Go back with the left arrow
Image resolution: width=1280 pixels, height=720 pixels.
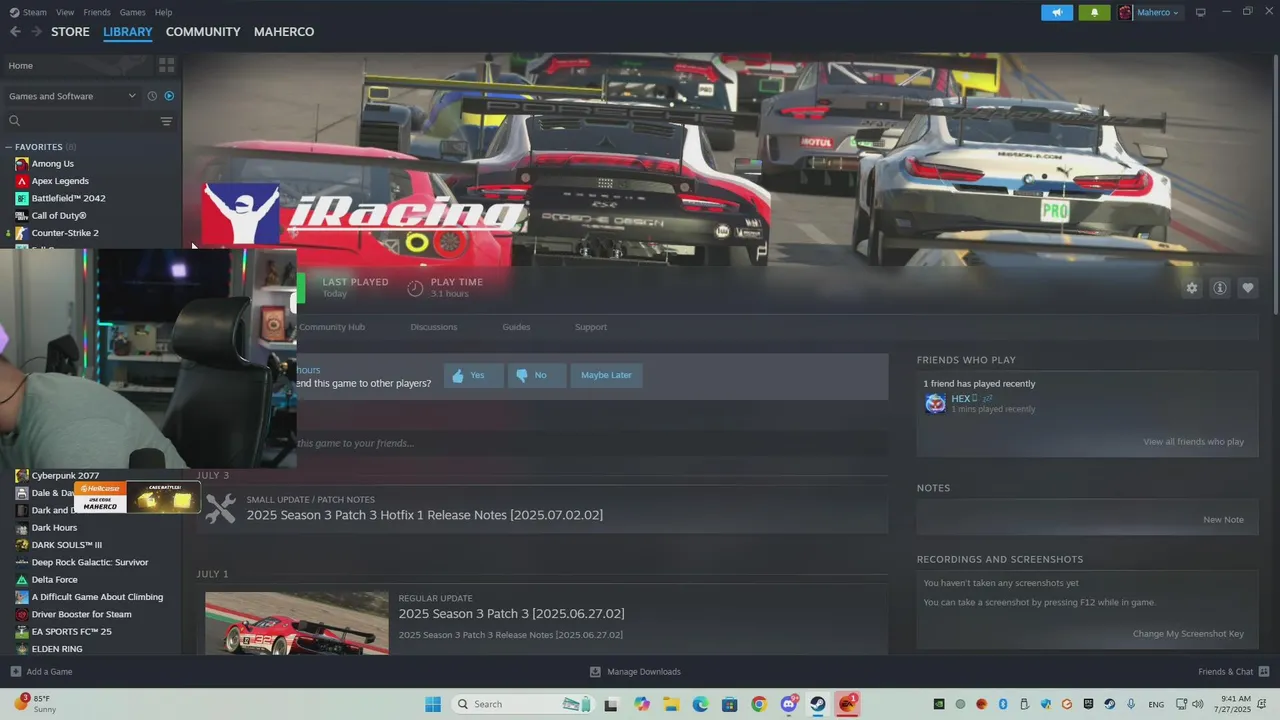point(15,32)
